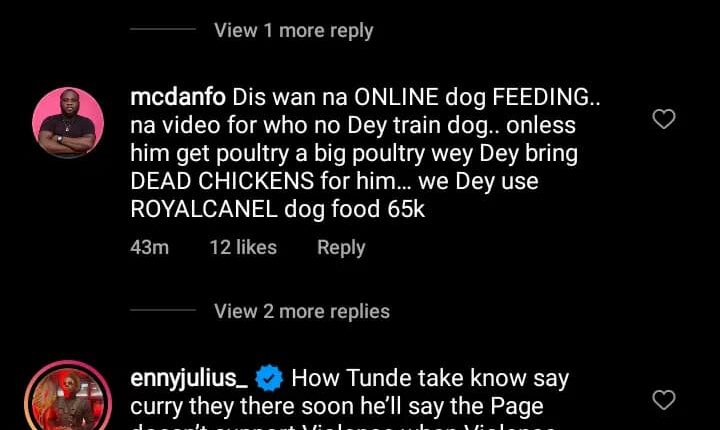
Task: Click the words DEAD CHICKENS in the comment
Action: coord(222,181)
